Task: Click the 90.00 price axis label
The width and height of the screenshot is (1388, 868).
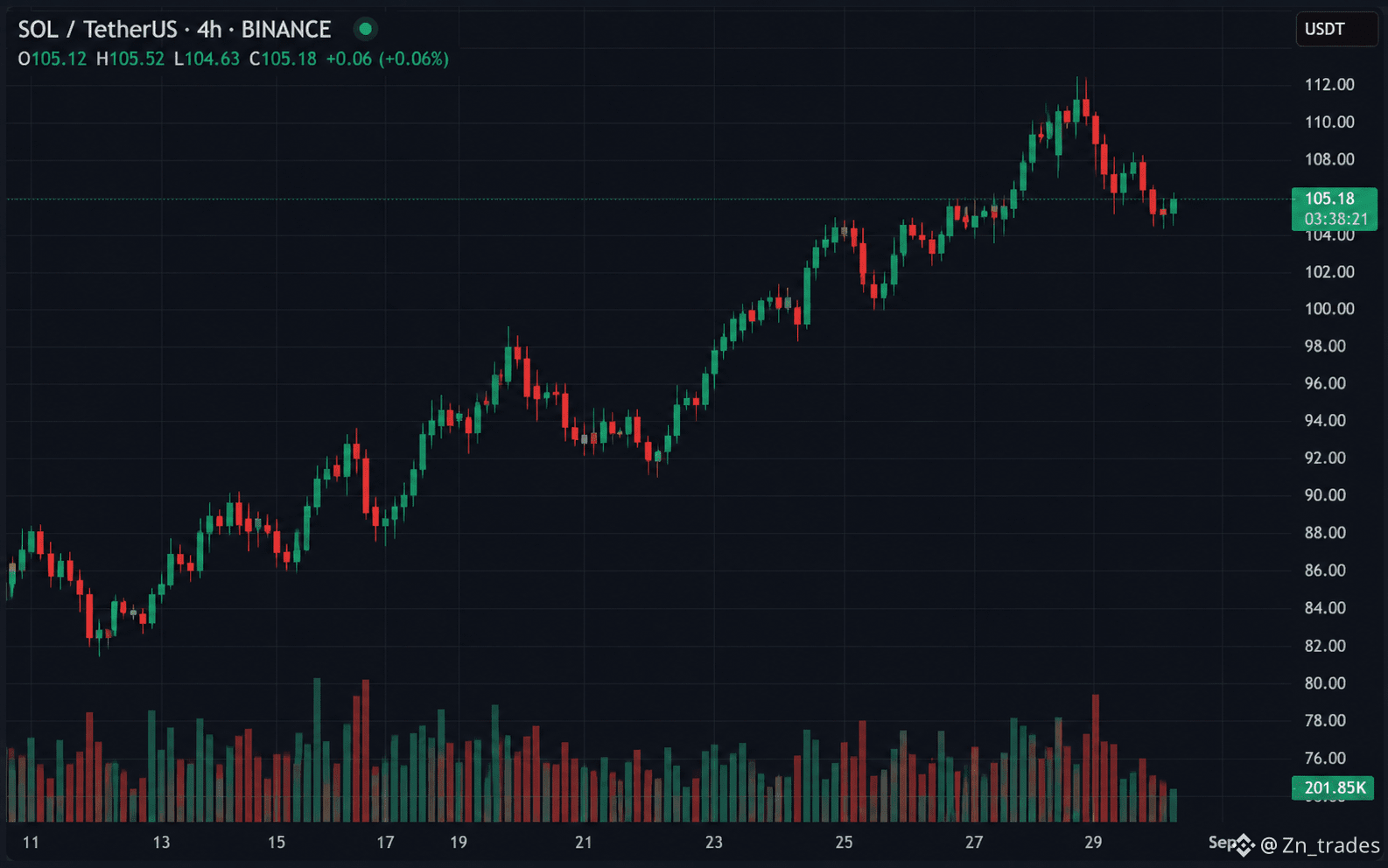Action: pos(1325,495)
